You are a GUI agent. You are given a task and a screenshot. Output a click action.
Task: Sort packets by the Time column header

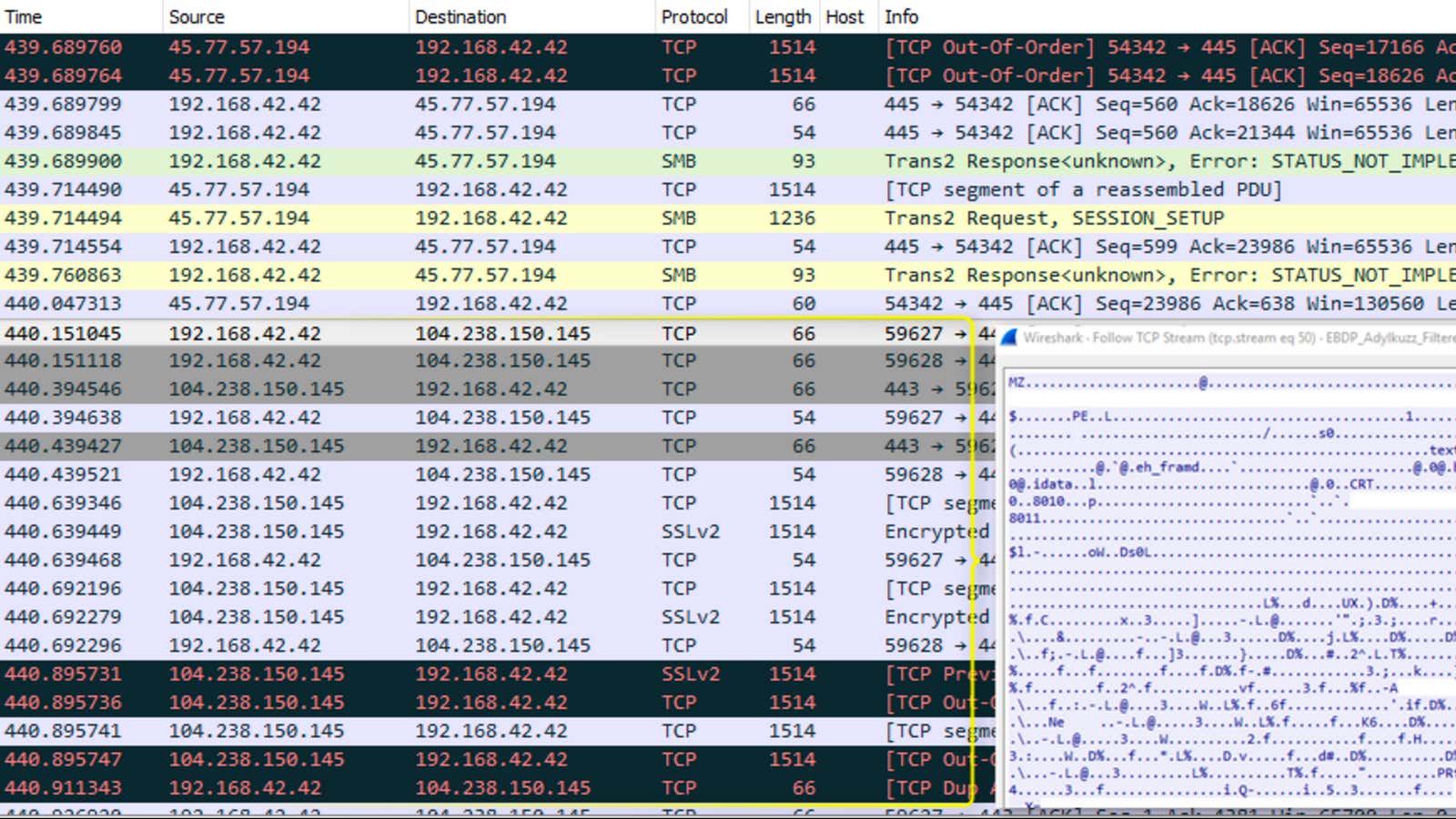(x=81, y=16)
